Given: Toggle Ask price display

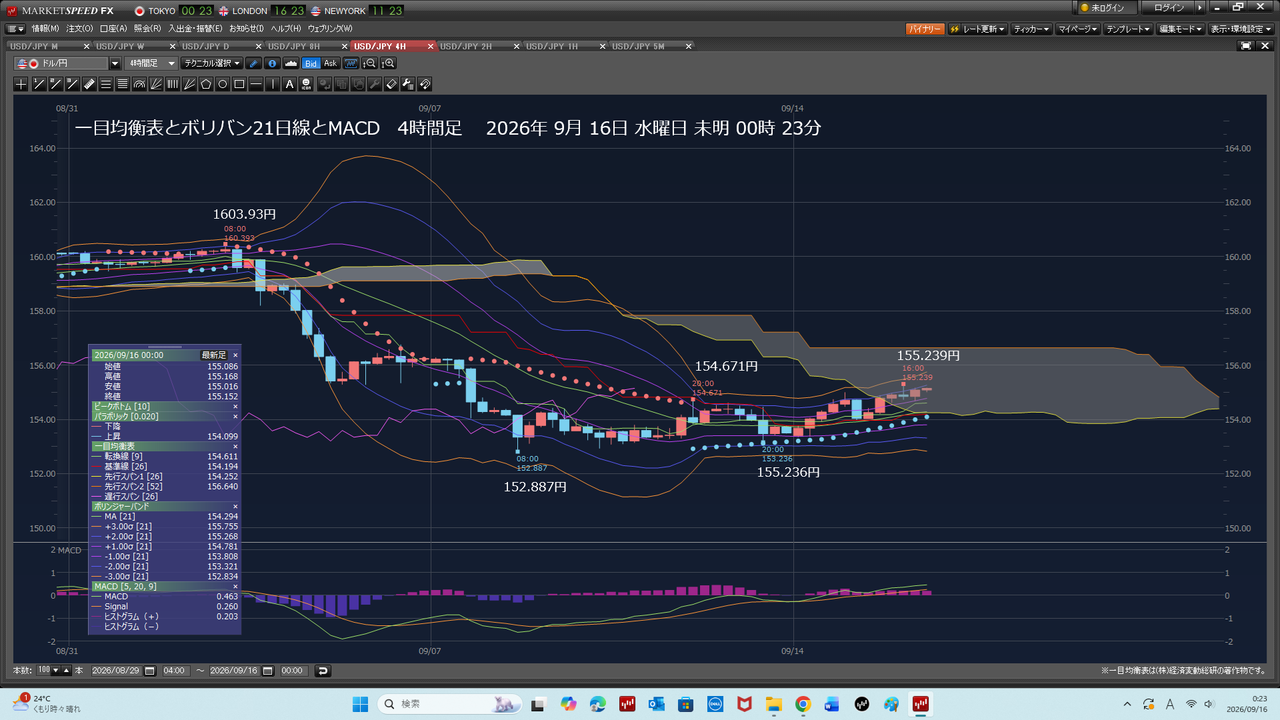Looking at the screenshot, I should pos(330,63).
